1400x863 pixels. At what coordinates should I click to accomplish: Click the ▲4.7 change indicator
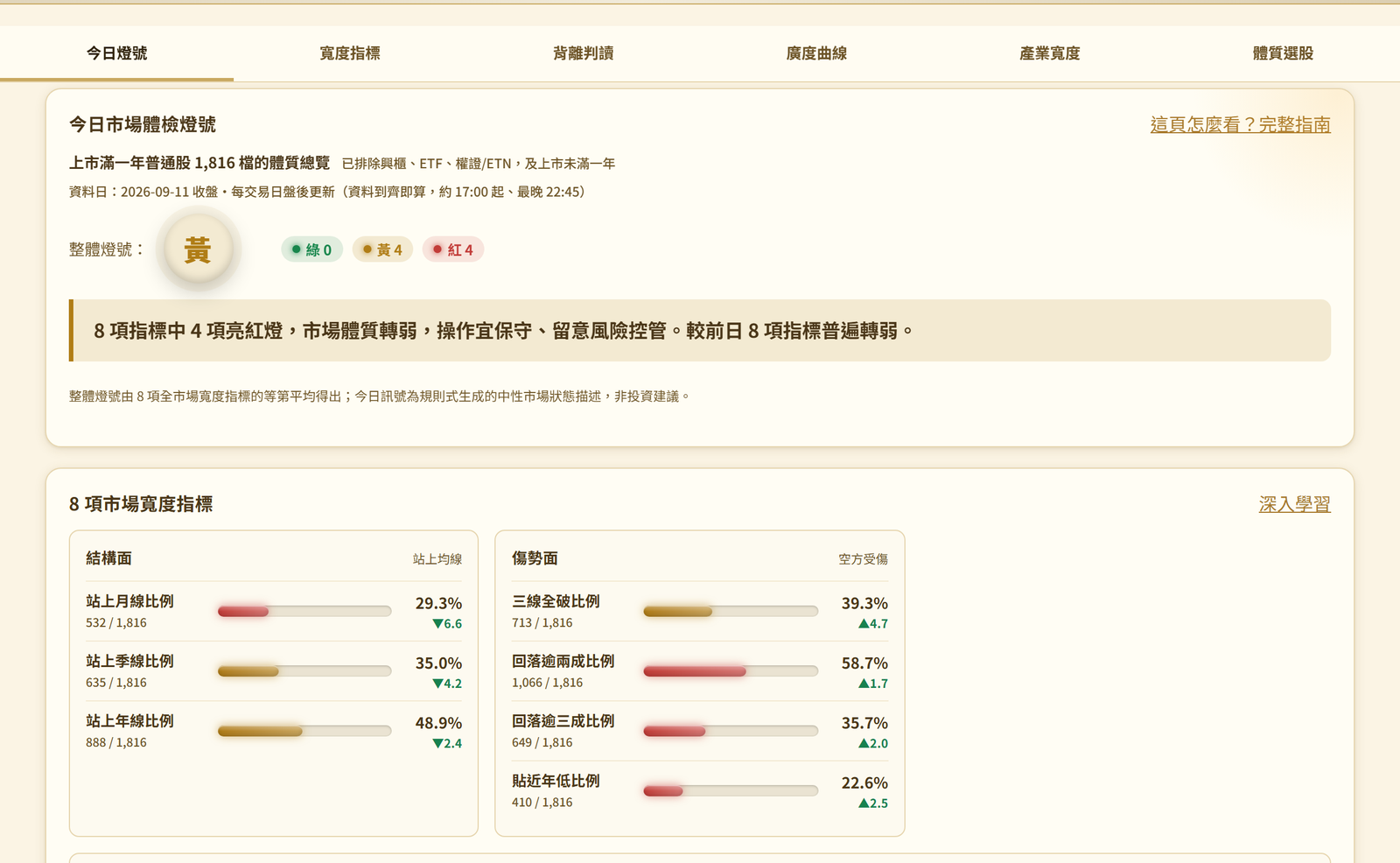tap(873, 624)
